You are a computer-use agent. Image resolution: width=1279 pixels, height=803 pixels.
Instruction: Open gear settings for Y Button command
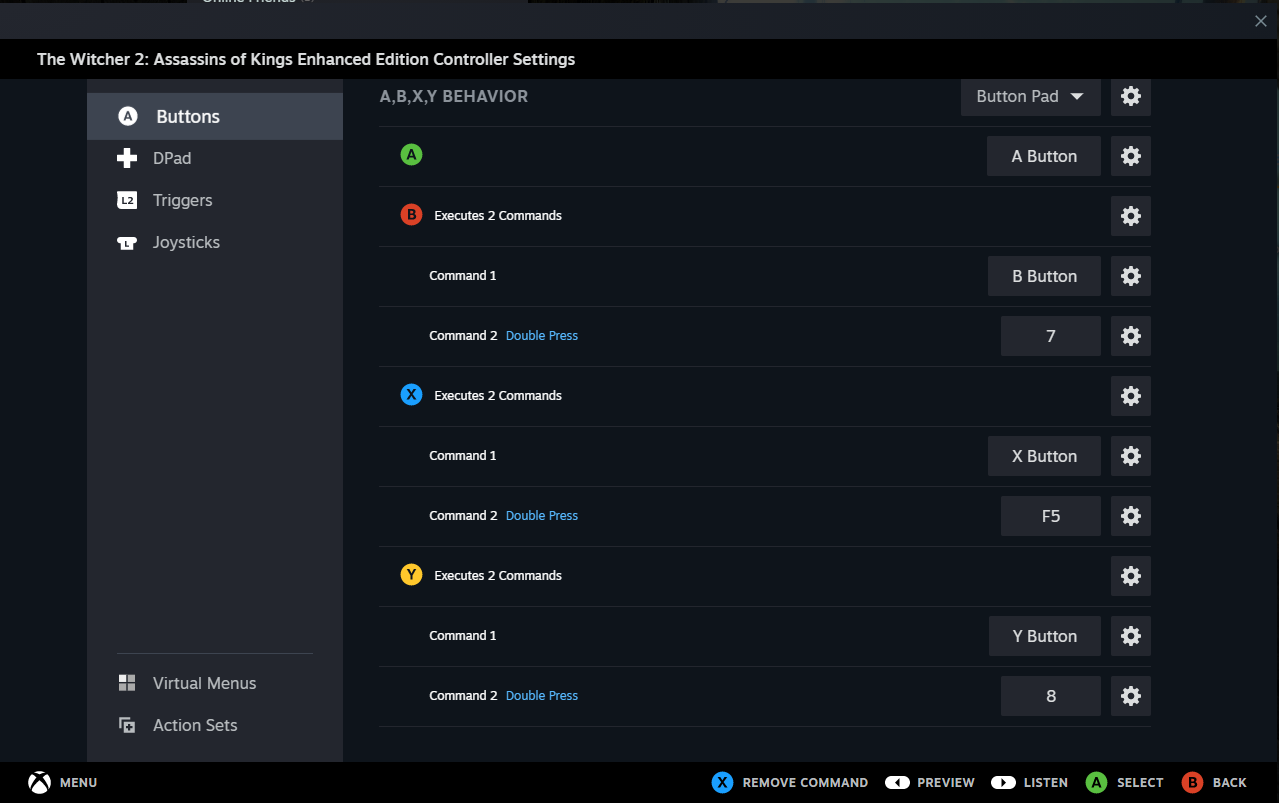pos(1131,636)
